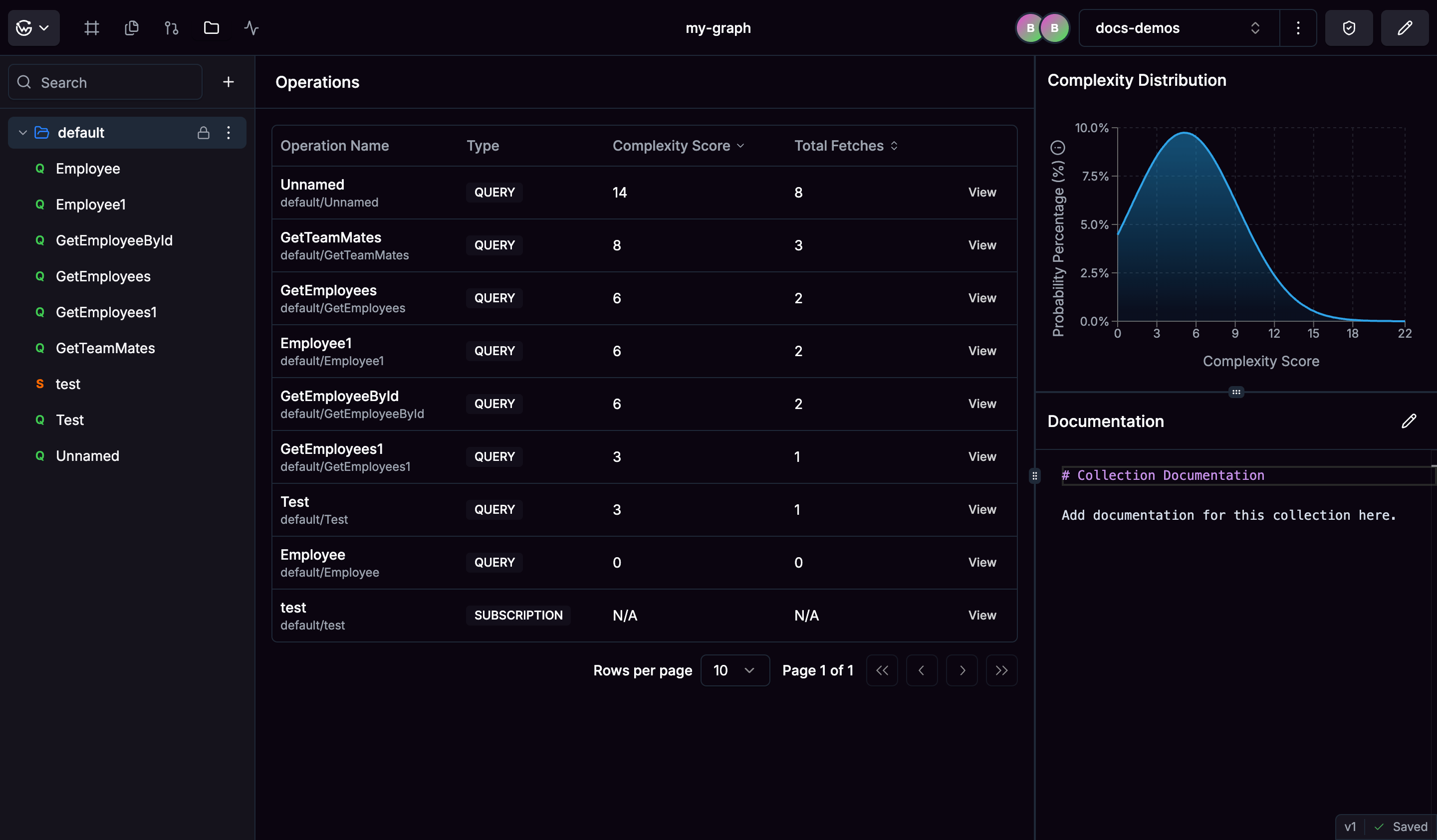Open the copy documents icon in toolbar
This screenshot has width=1437, height=840.
coord(132,28)
